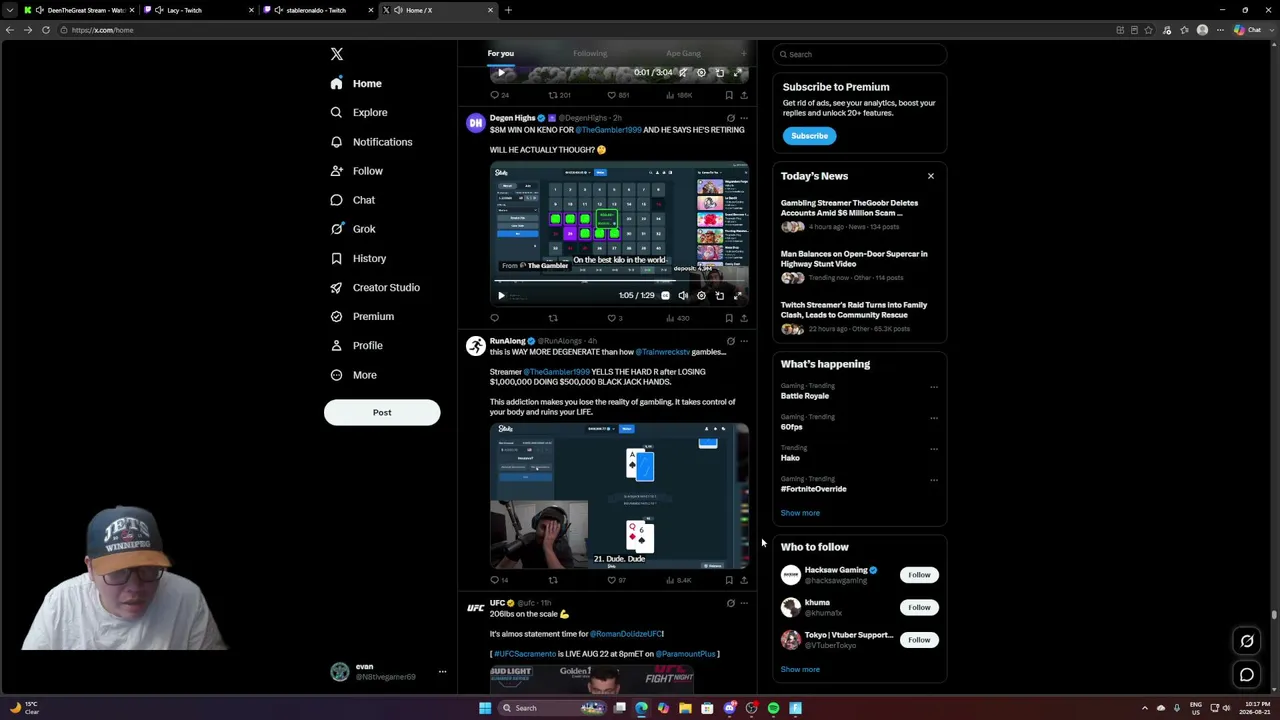Play the Degen Highs keno video
This screenshot has width=1280, height=720.
point(501,296)
